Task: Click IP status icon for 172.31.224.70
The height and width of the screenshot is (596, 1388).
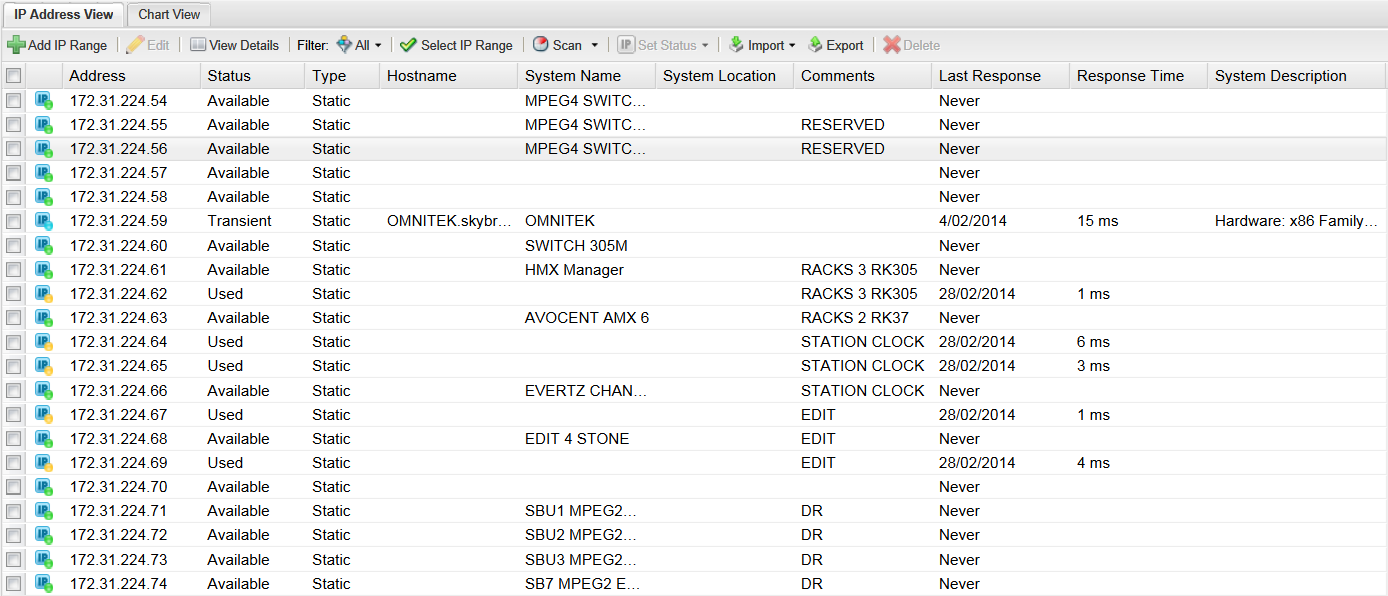Action: (x=44, y=487)
